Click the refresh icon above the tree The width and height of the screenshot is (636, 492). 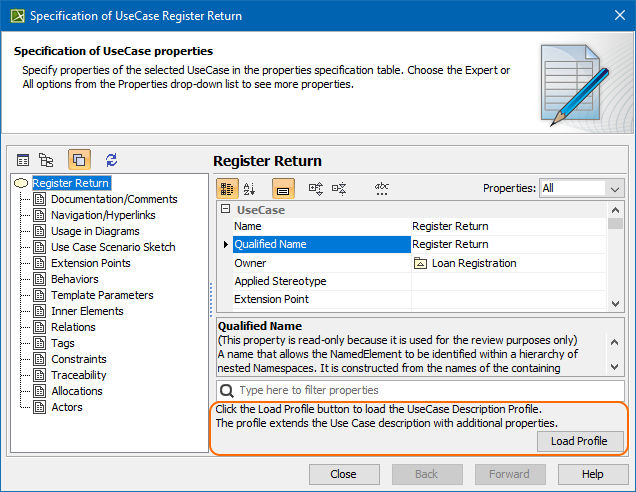pos(111,159)
